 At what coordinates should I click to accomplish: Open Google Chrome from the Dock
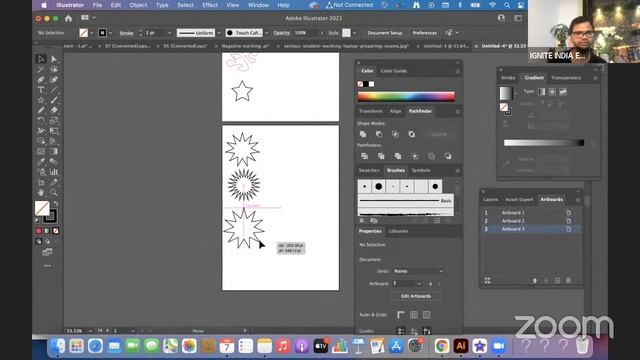click(442, 346)
